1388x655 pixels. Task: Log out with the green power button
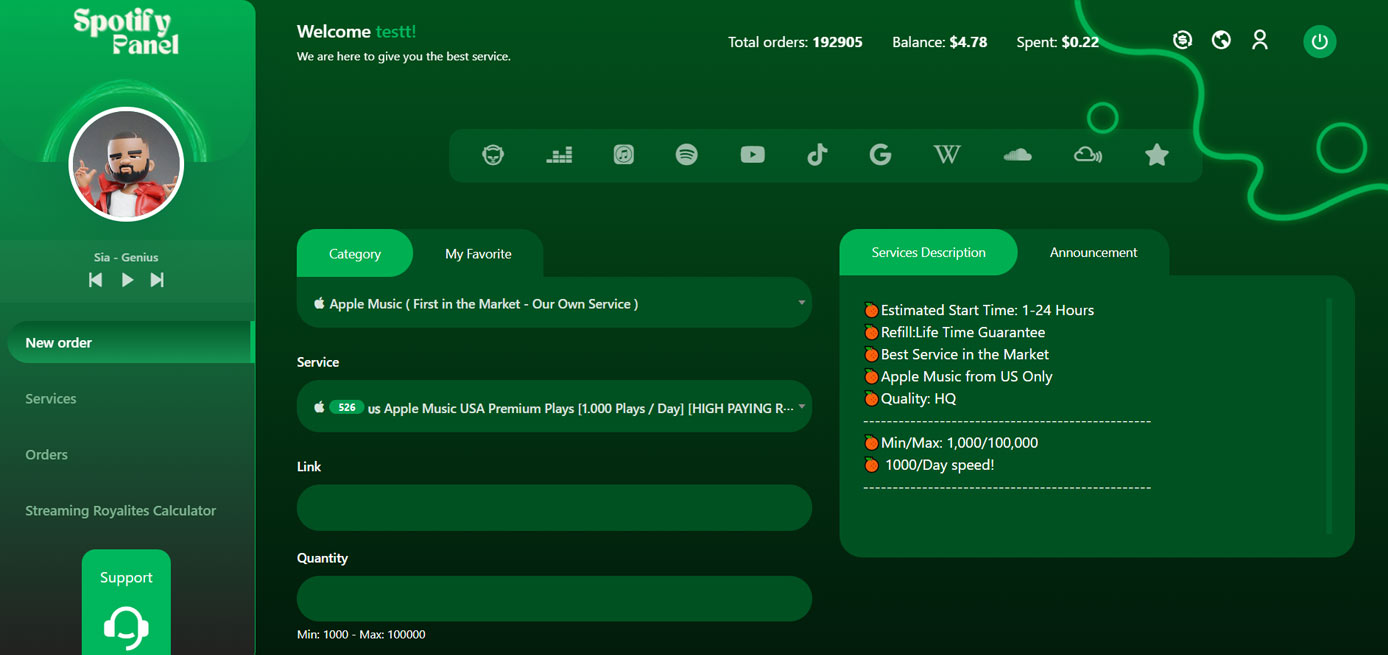point(1319,41)
